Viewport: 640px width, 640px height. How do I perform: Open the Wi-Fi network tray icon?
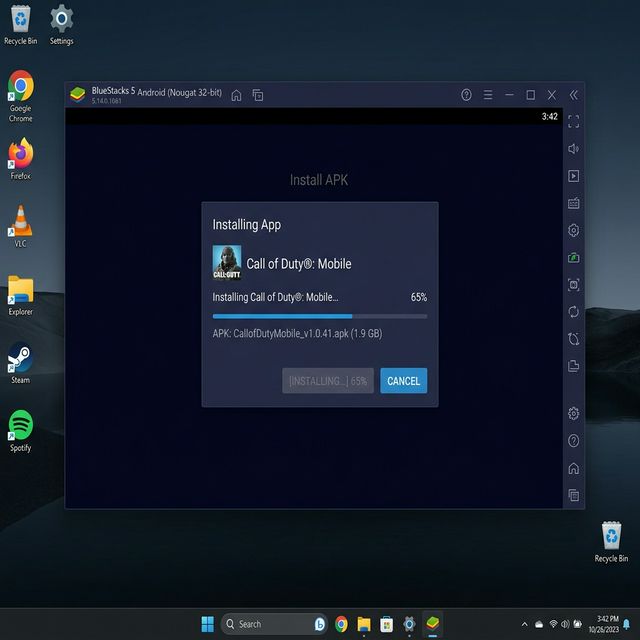pos(553,624)
